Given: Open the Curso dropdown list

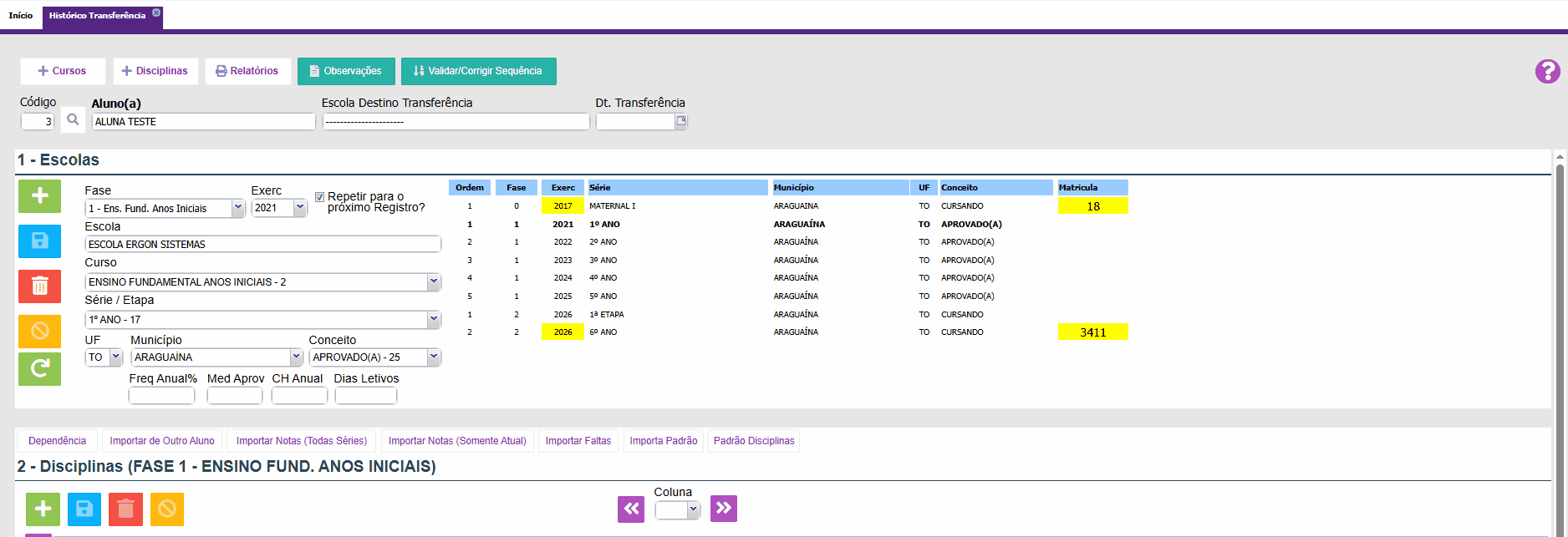Looking at the screenshot, I should [x=434, y=282].
